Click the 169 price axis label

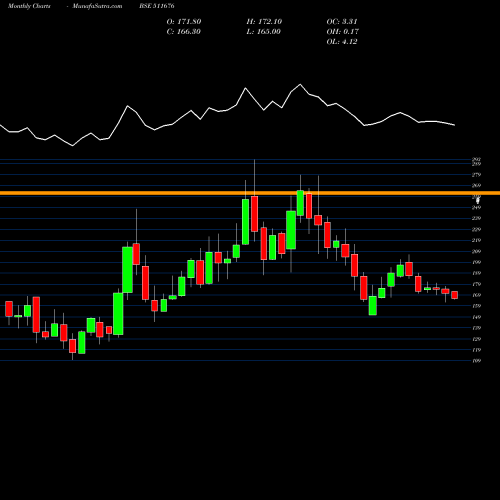477,295
